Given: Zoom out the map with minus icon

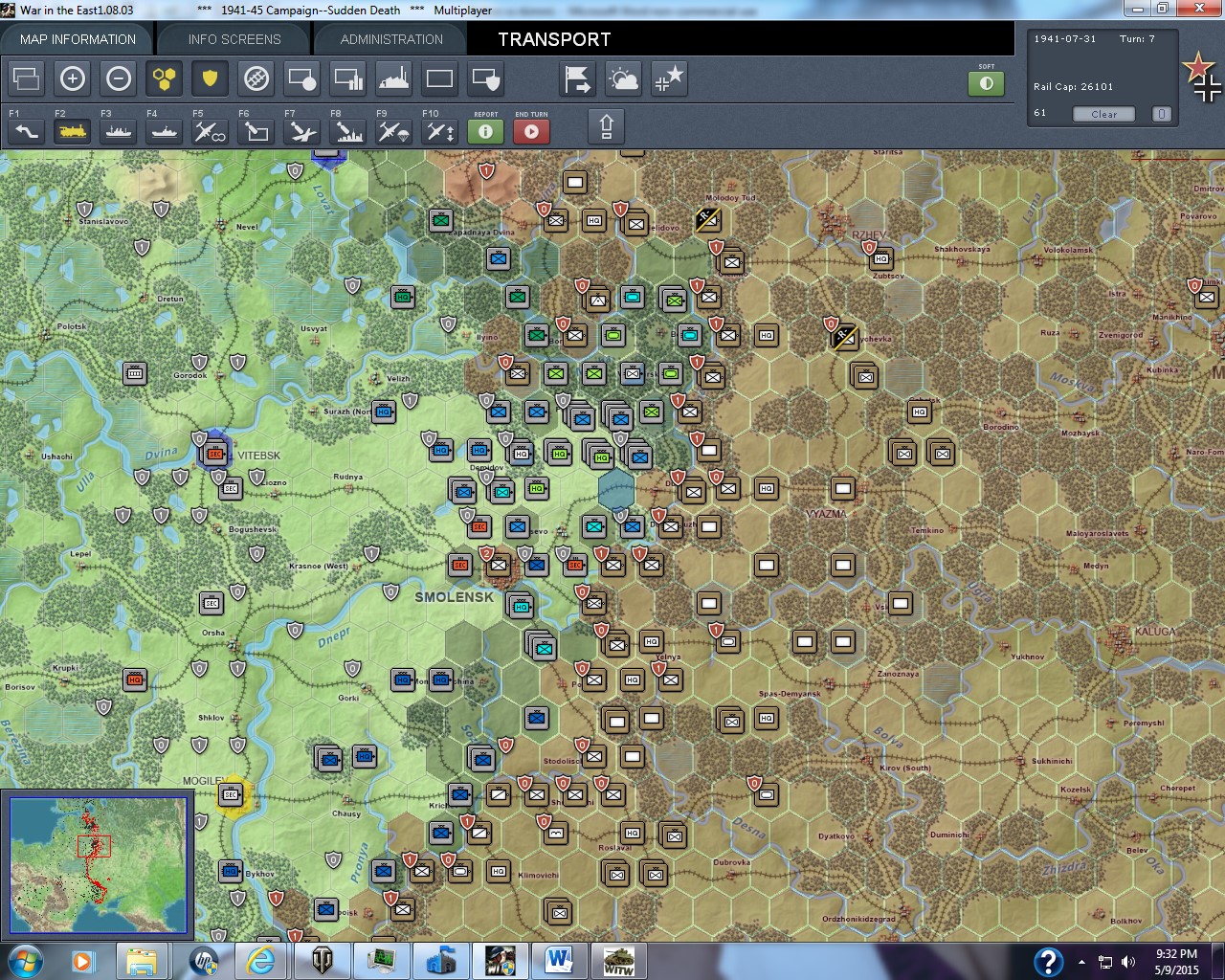Looking at the screenshot, I should click(119, 78).
